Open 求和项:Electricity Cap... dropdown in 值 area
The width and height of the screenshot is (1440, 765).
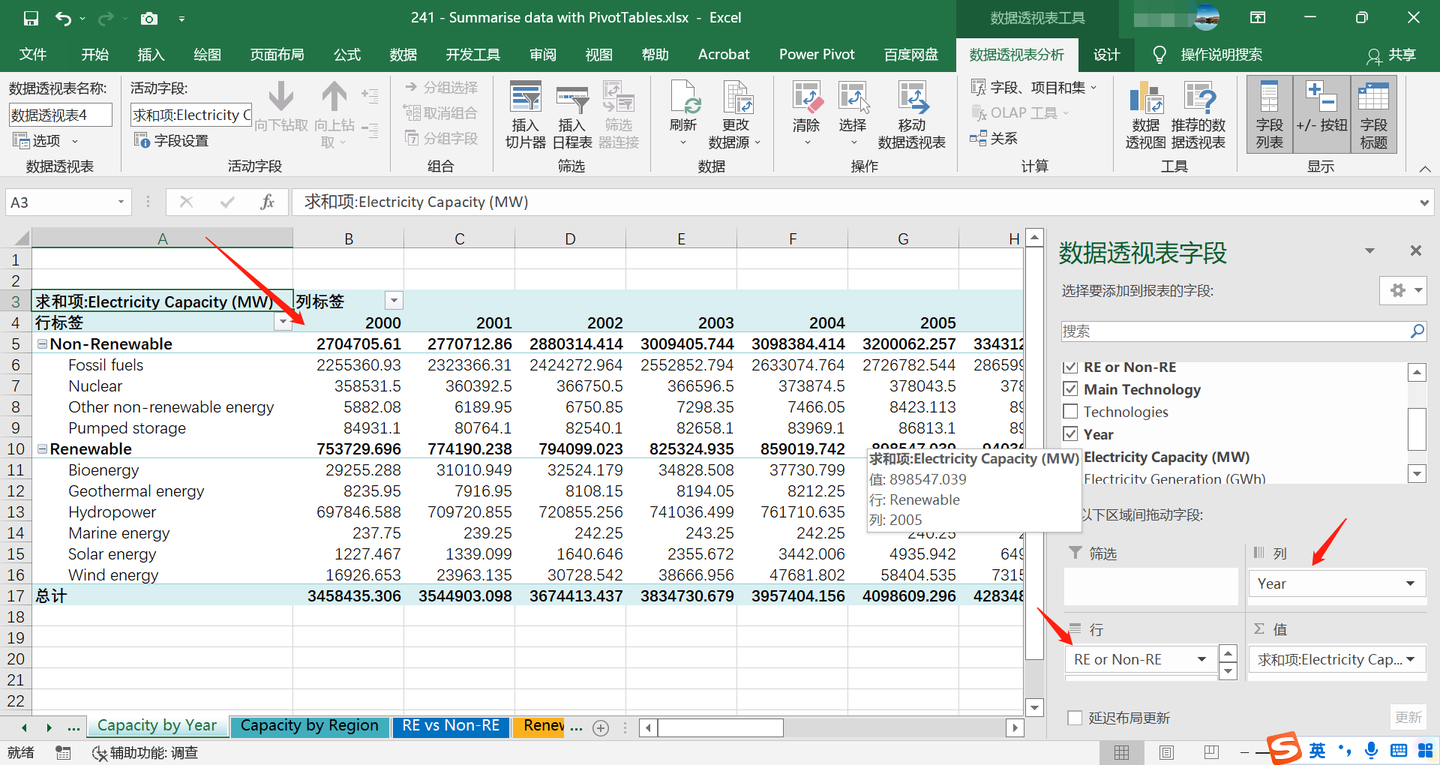click(x=1411, y=659)
